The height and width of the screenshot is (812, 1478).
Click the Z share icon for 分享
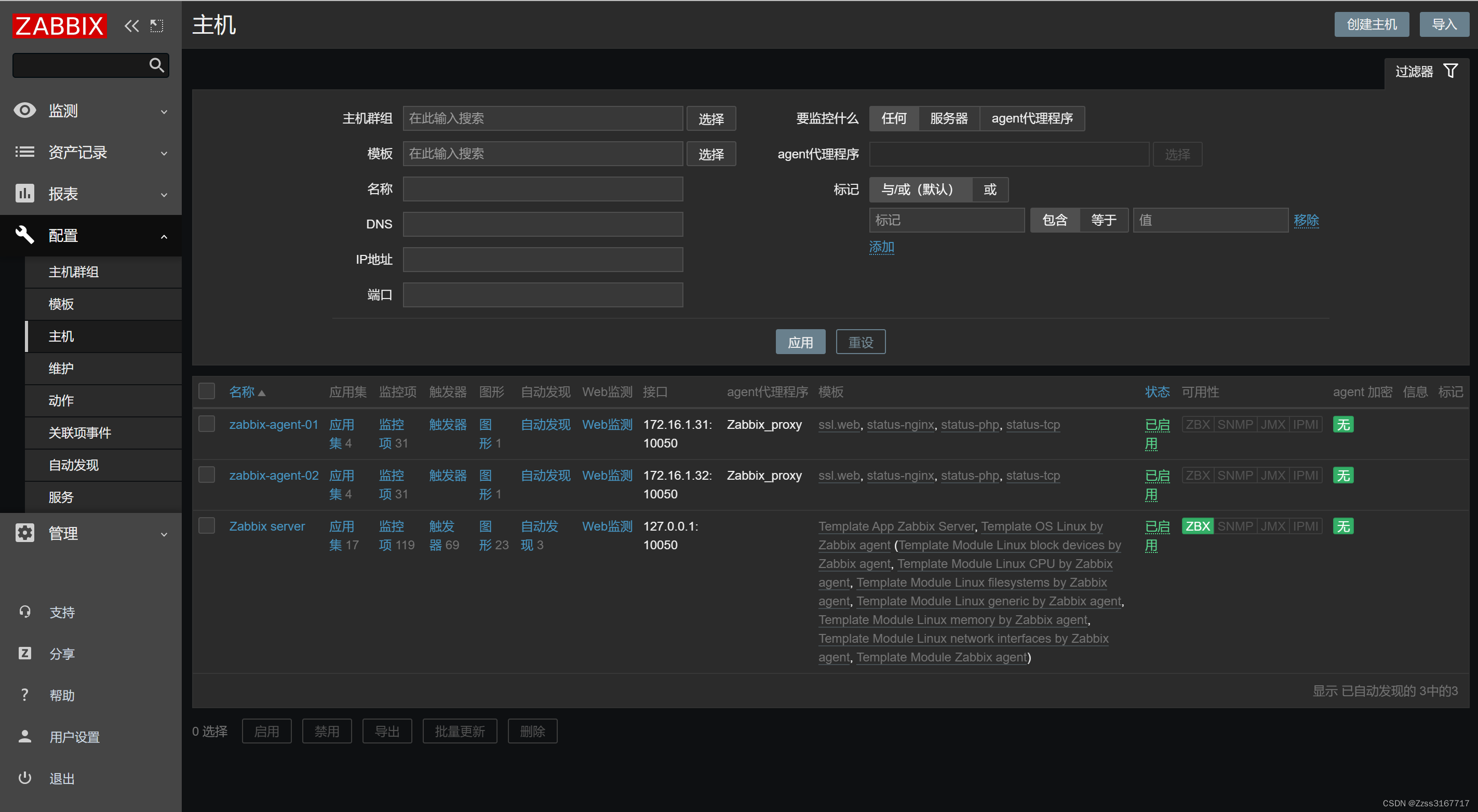pos(25,653)
